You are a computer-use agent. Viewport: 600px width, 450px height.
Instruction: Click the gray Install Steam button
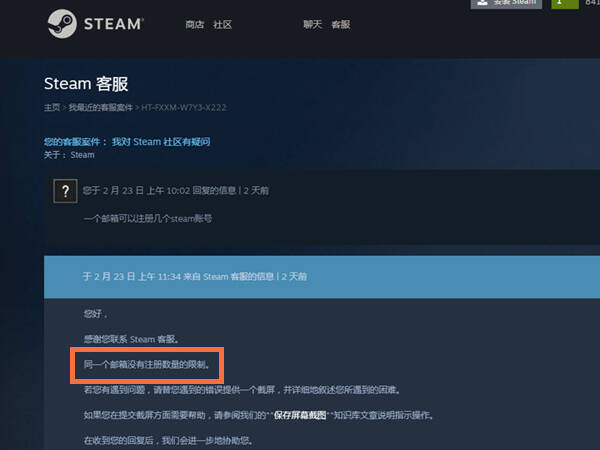point(506,3)
